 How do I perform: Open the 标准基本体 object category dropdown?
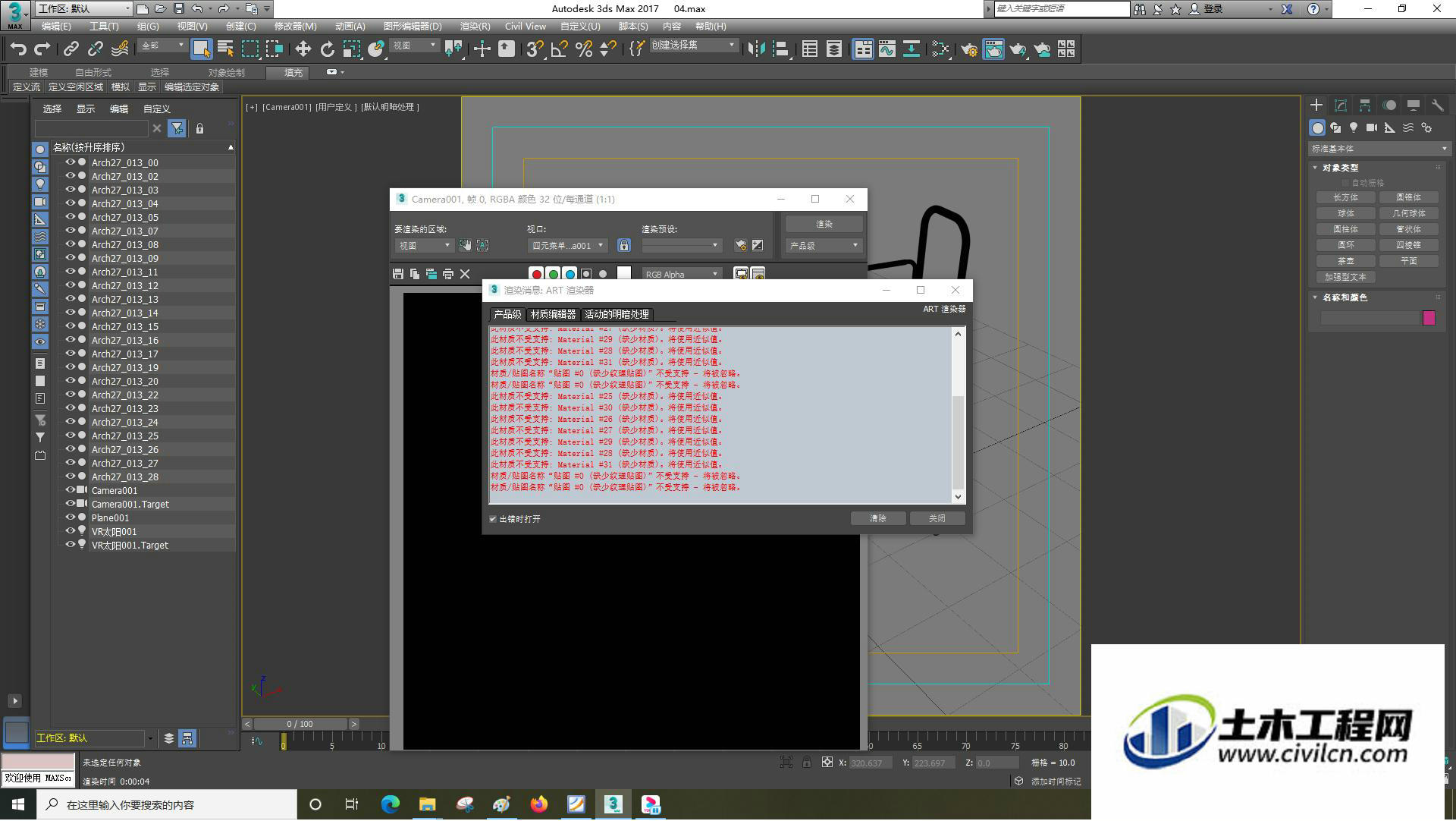(1379, 149)
